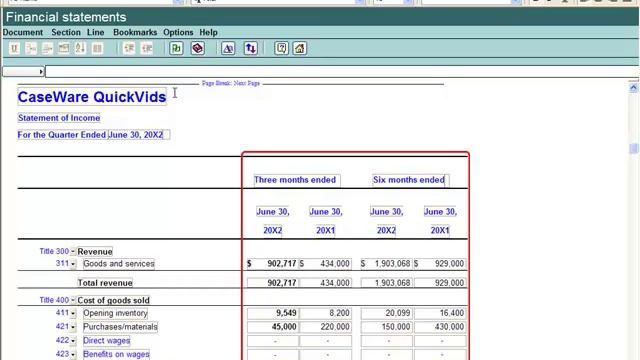The image size is (640, 360).
Task: Click the Total revenue label
Action: click(105, 283)
